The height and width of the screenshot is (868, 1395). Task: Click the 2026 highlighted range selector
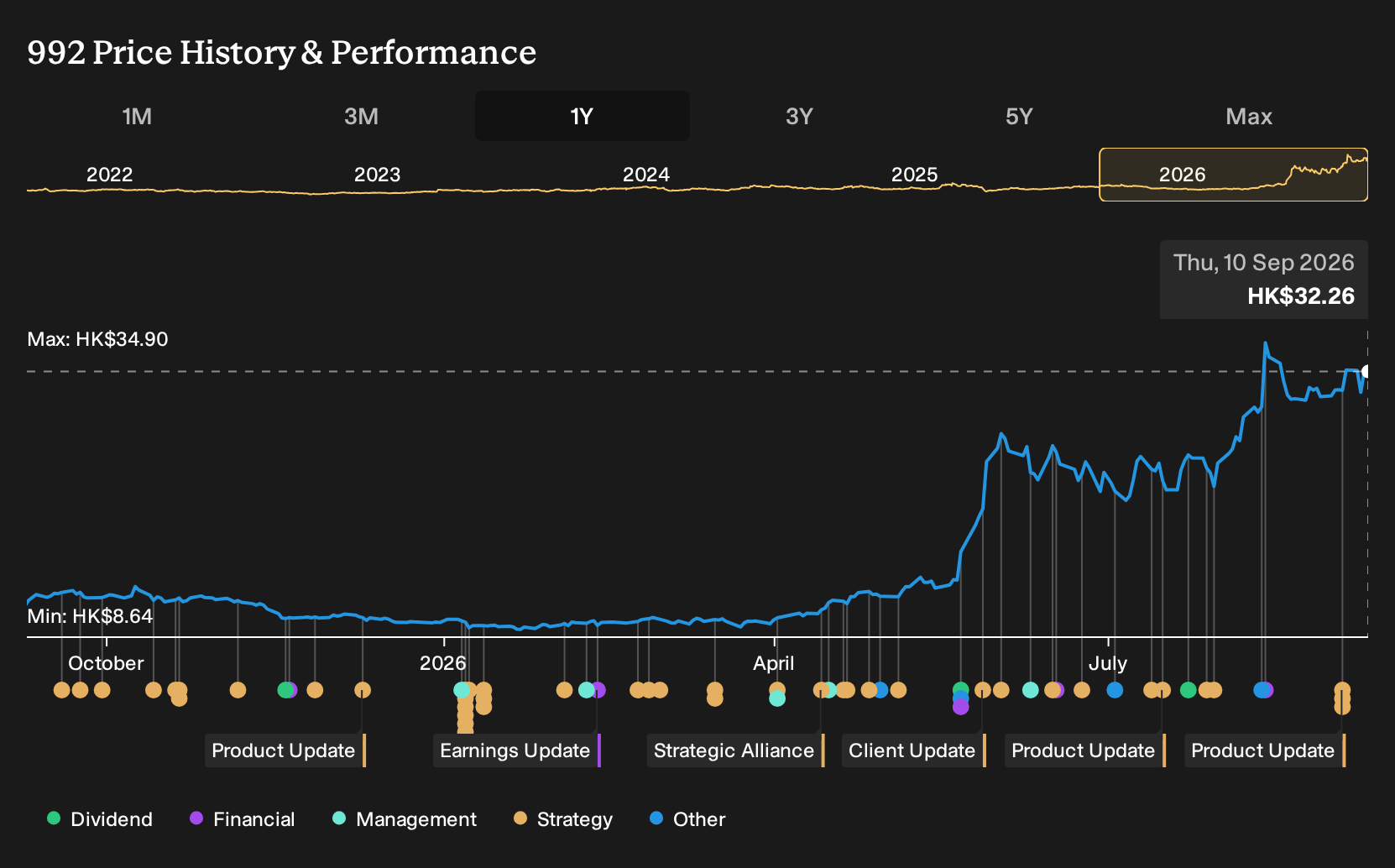click(1233, 175)
